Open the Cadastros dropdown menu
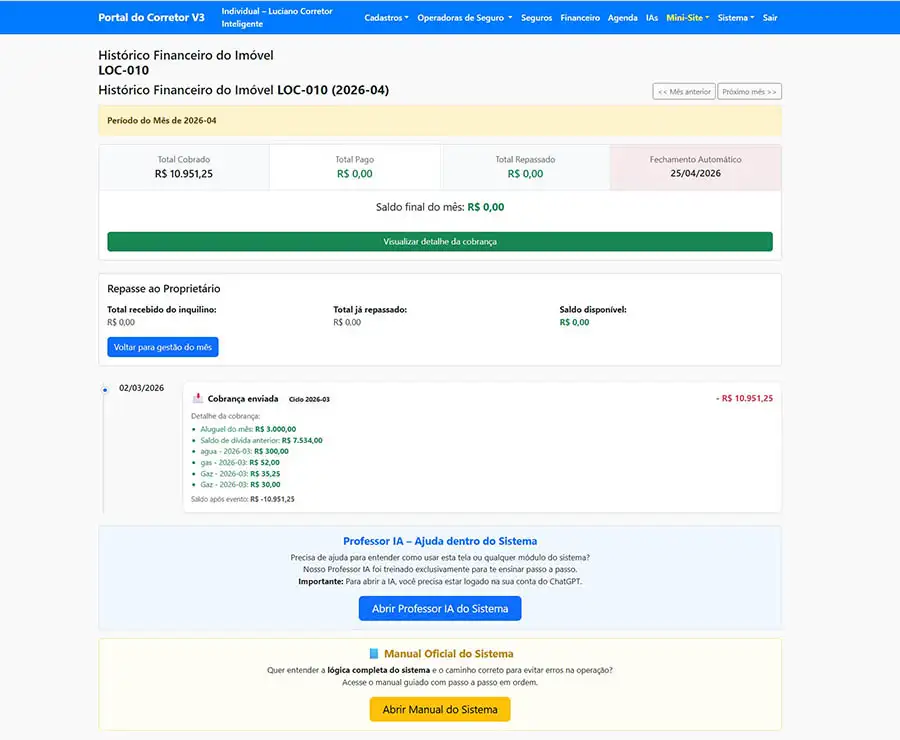 [386, 18]
